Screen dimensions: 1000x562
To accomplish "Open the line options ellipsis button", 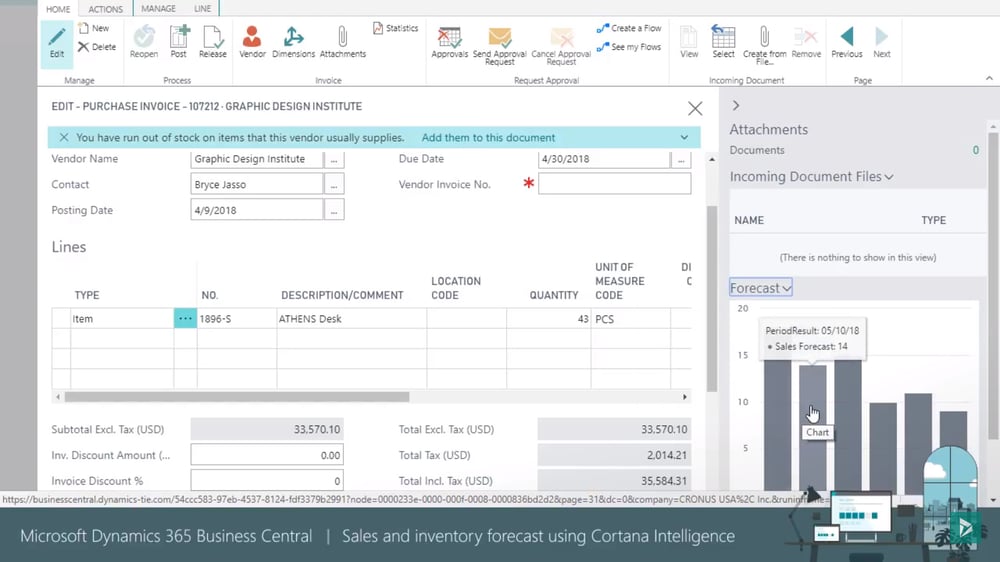I will (185, 318).
